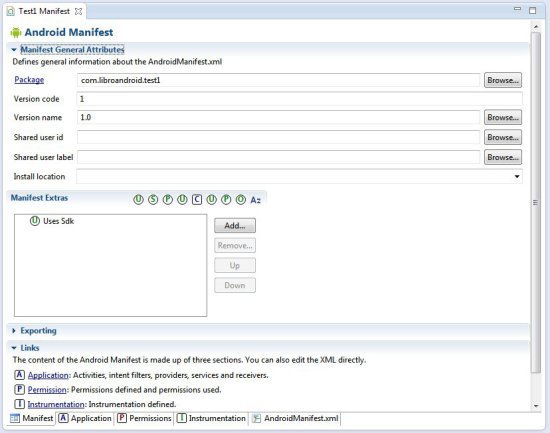The height and width of the screenshot is (433, 550).
Task: Follow the Application link in Links
Action: pos(48,375)
